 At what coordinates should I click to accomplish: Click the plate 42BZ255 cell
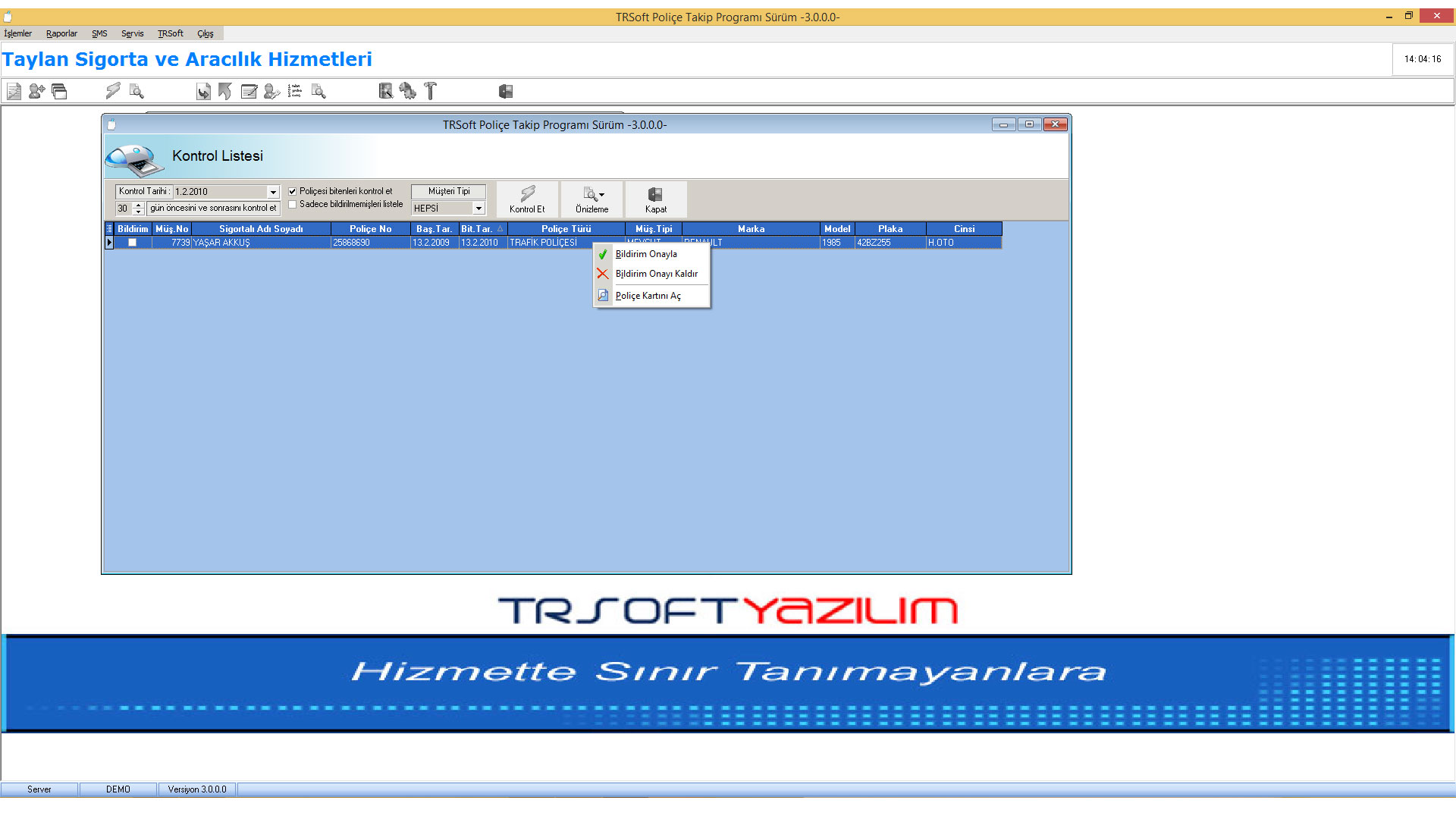(x=890, y=243)
